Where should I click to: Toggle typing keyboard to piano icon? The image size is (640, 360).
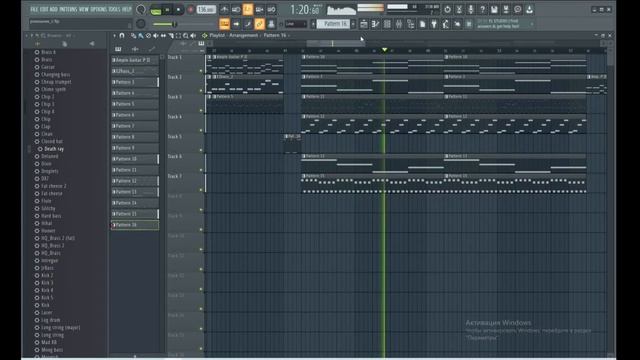coord(224,24)
